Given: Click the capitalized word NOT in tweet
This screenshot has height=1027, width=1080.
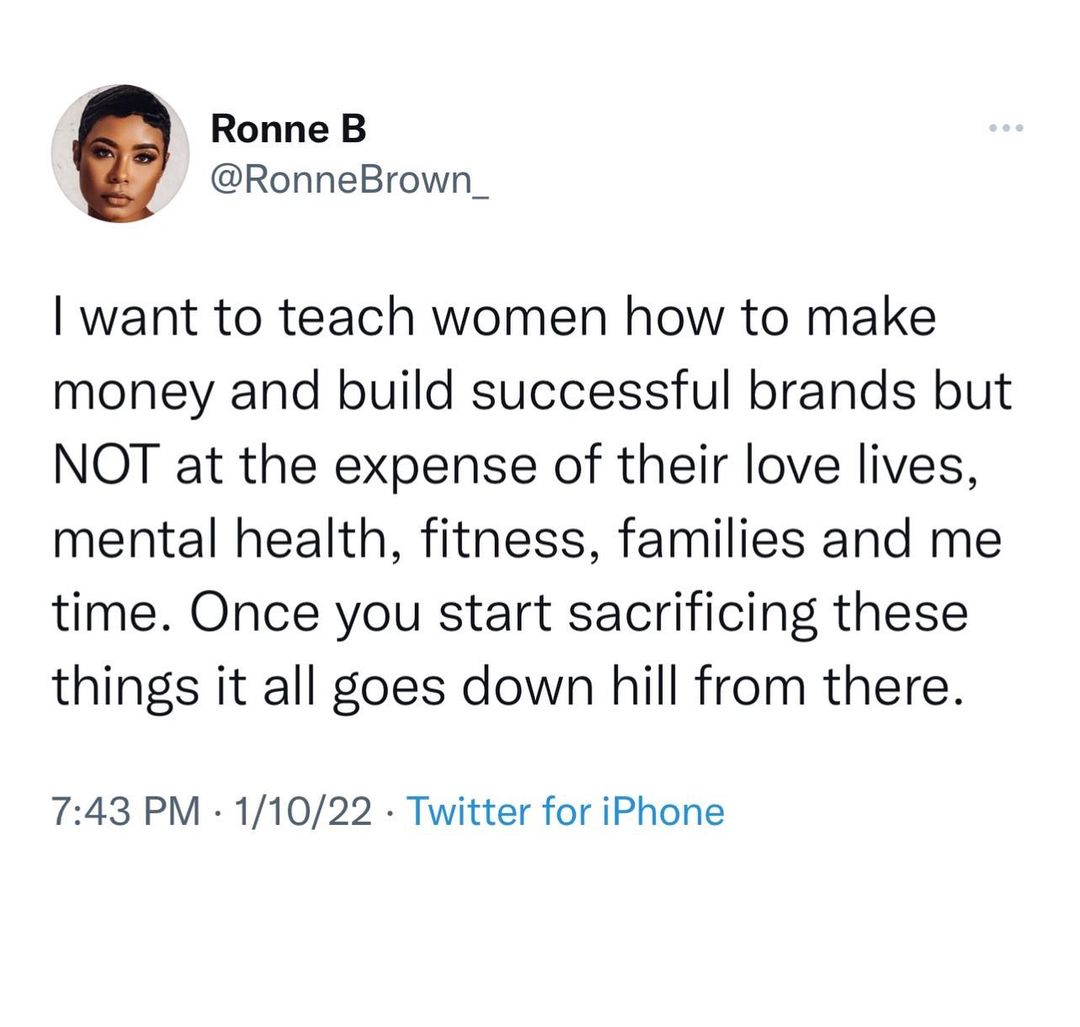Looking at the screenshot, I should pos(110,465).
